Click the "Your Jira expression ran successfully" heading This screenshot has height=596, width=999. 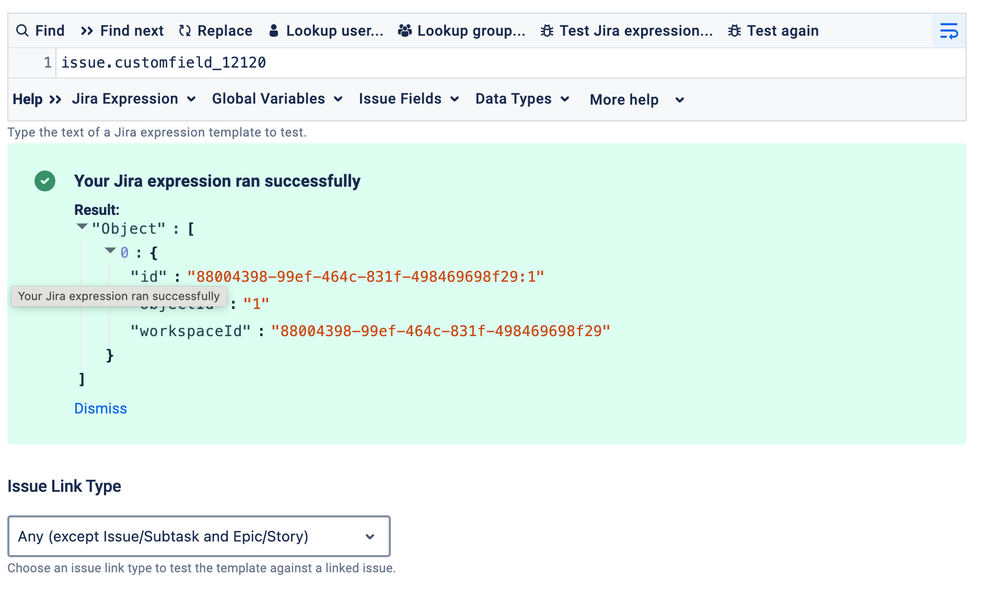(217, 181)
